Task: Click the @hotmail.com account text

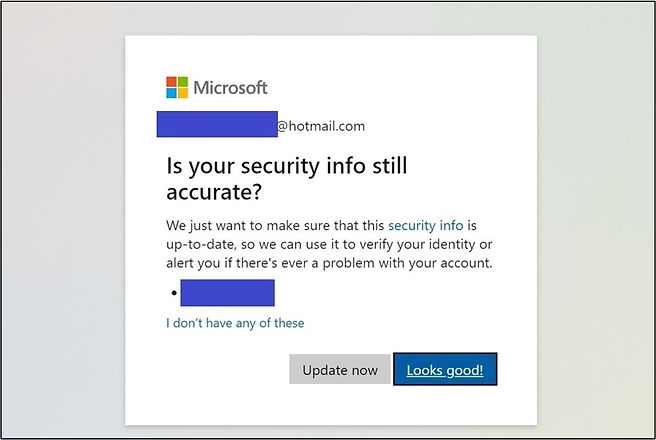Action: (321, 126)
